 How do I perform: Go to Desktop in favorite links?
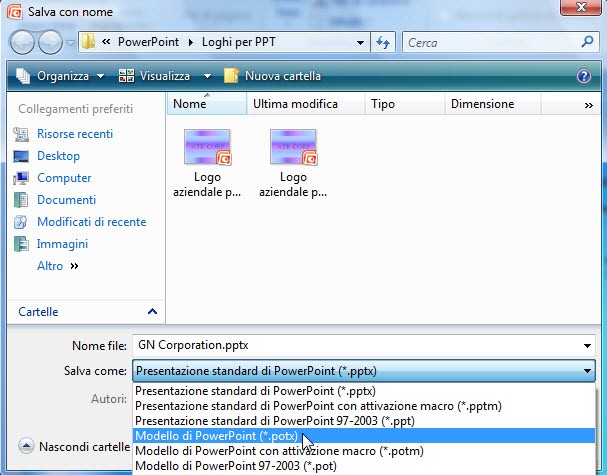tap(58, 156)
